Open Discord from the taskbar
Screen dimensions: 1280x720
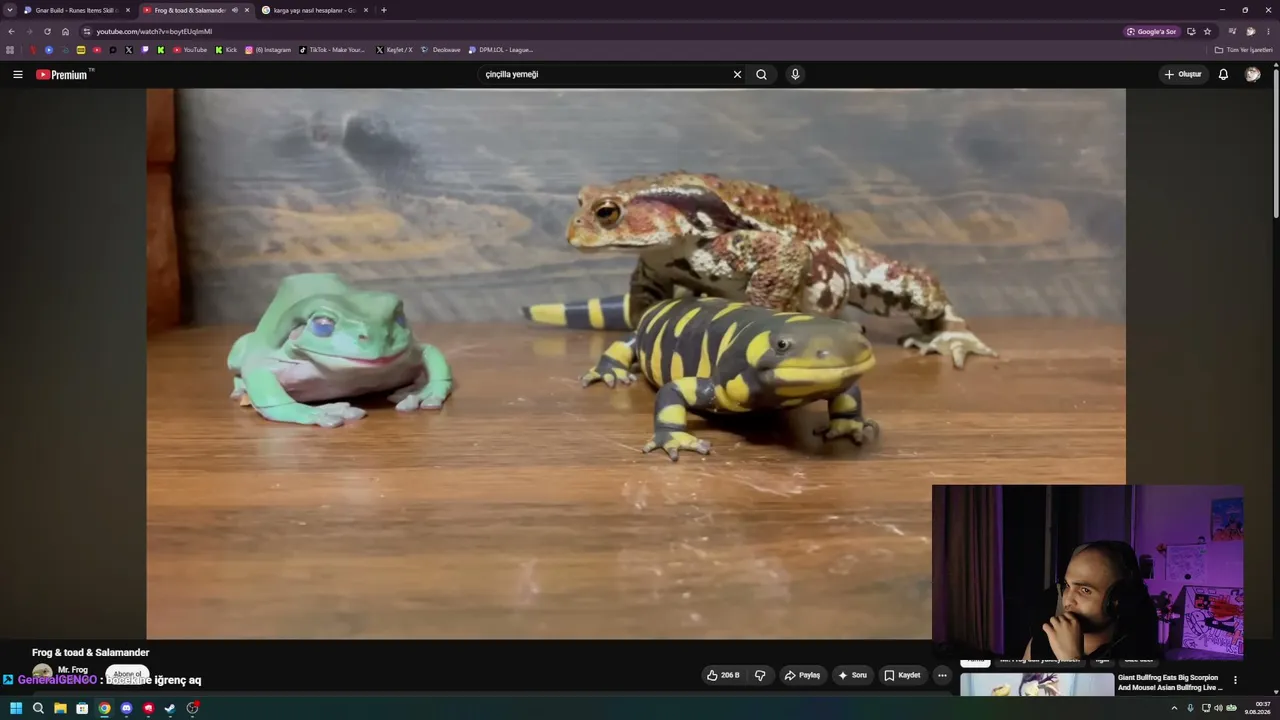(126, 708)
